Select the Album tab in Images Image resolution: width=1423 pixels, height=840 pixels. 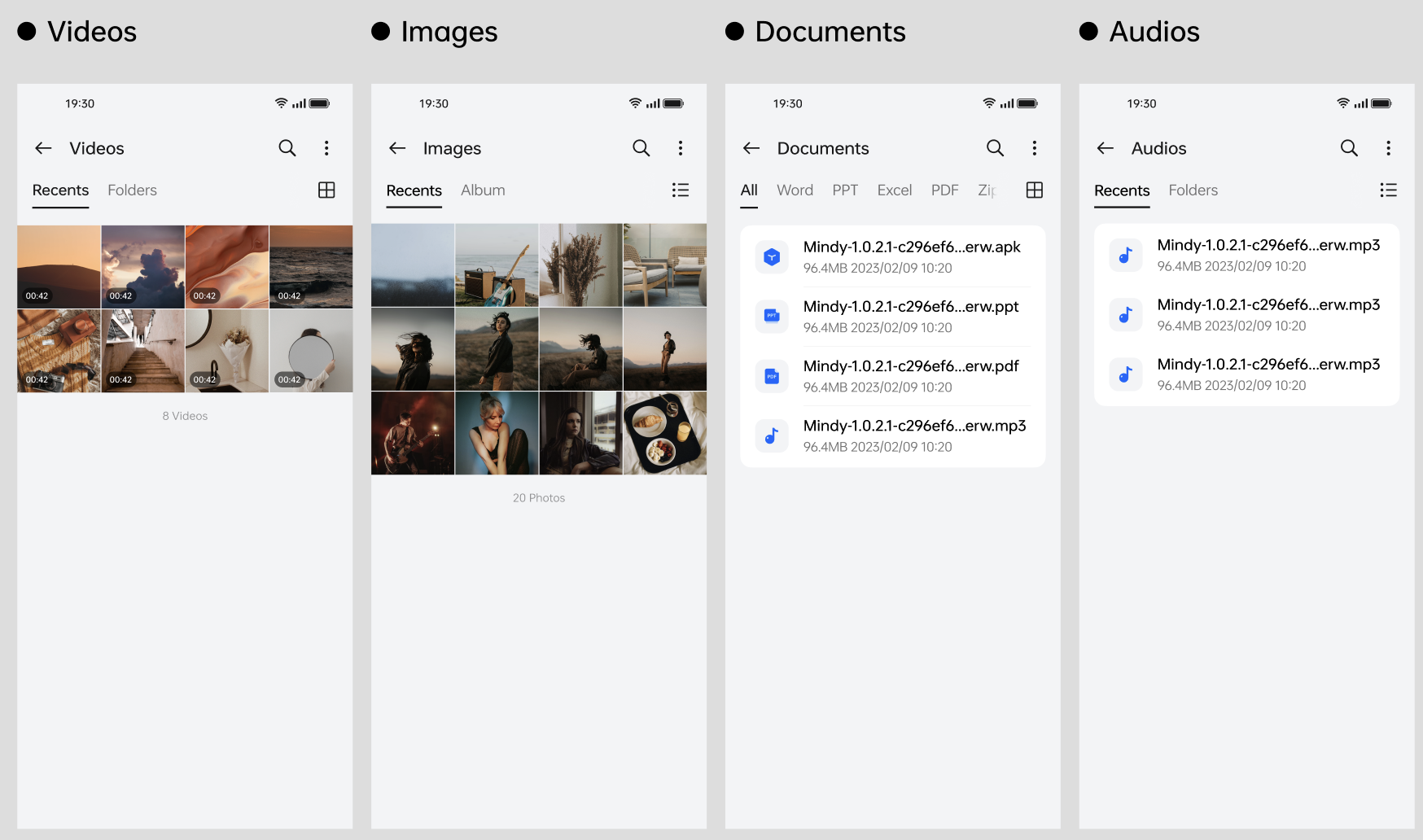pyautogui.click(x=483, y=190)
